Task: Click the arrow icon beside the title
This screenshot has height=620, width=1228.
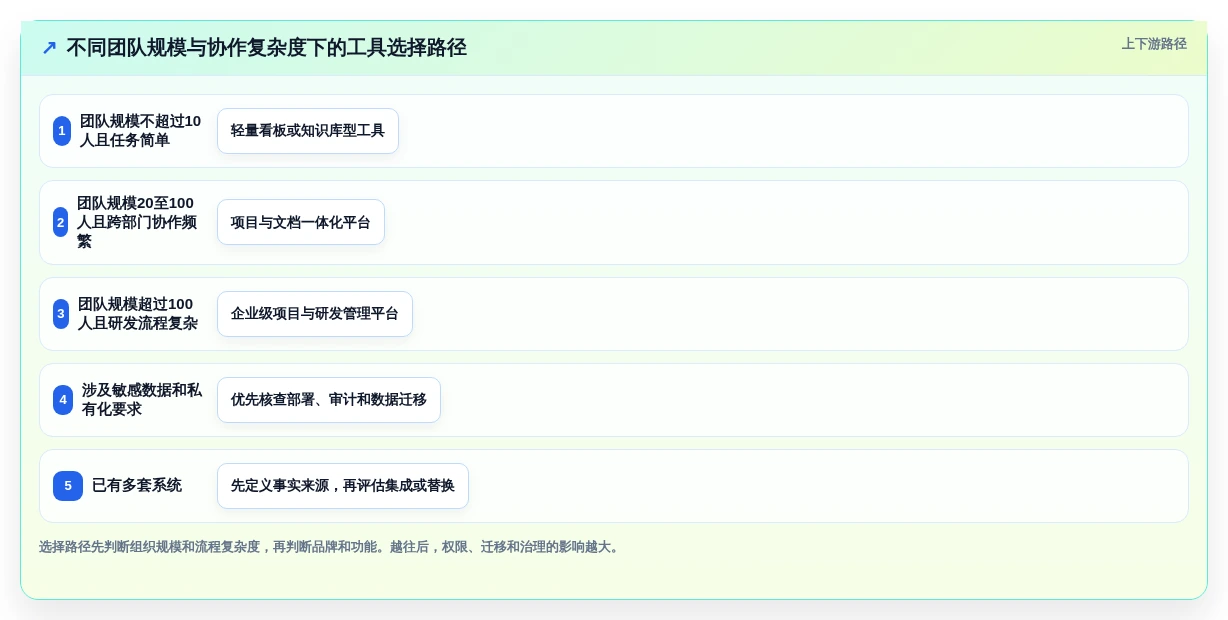Action: coord(49,48)
